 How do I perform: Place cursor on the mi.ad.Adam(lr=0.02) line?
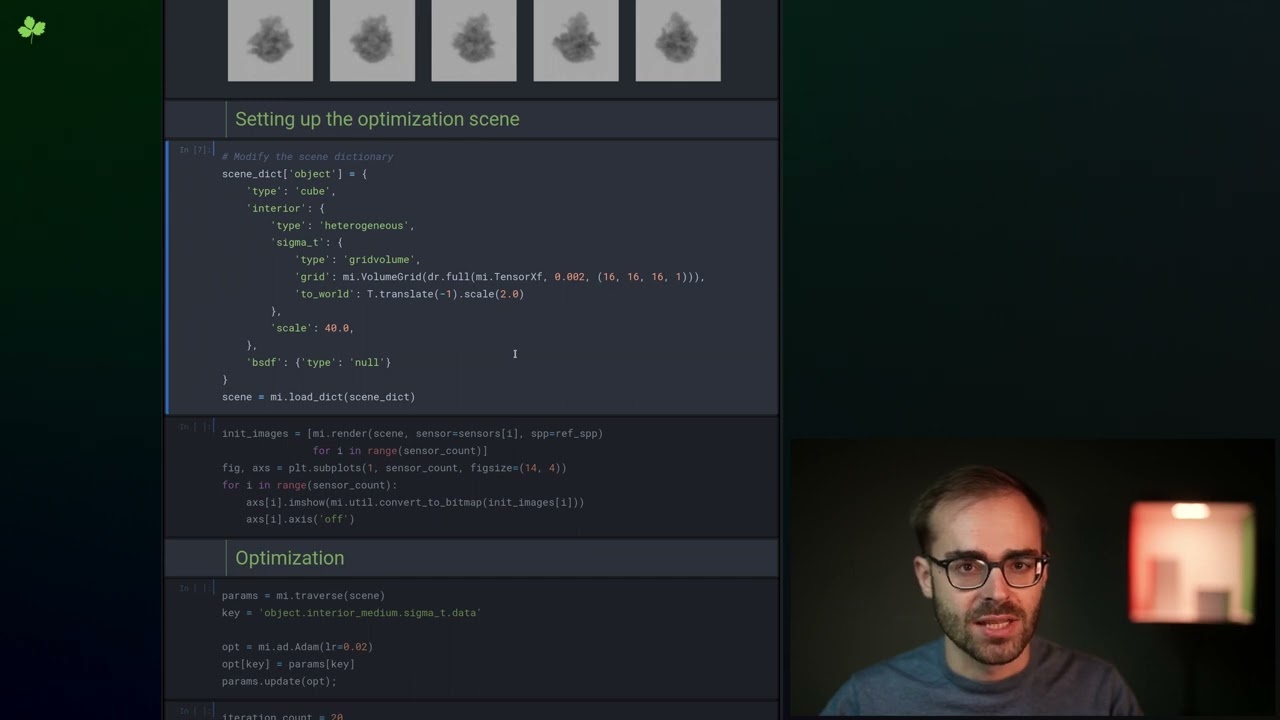297,647
